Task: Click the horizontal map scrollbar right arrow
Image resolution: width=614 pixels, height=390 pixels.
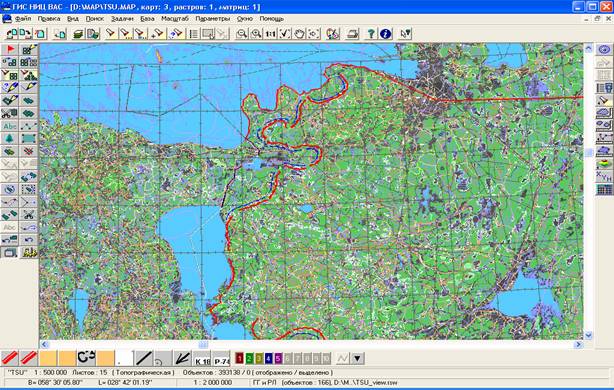Action: point(578,345)
